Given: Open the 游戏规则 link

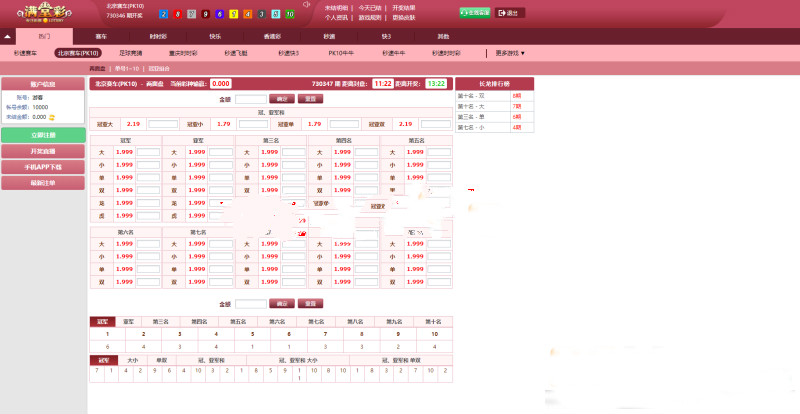Looking at the screenshot, I should 370,17.
